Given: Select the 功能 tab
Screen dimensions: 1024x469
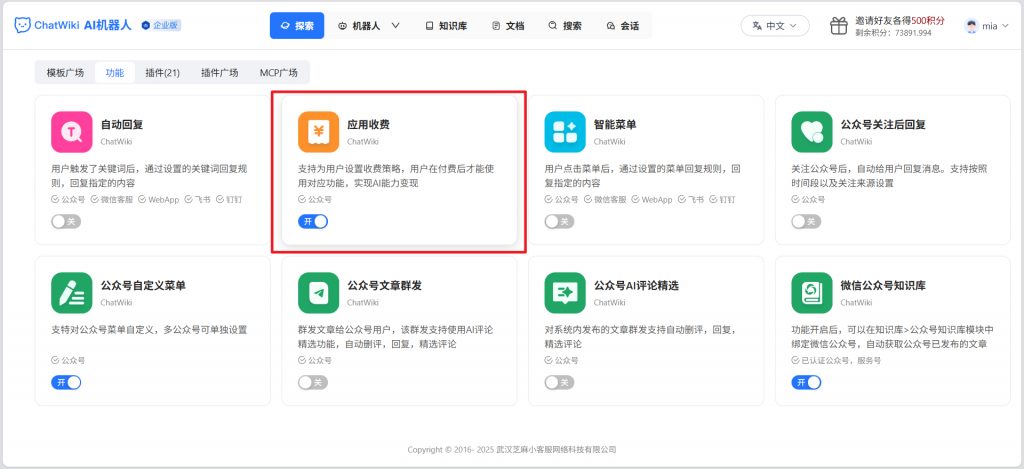Looking at the screenshot, I should click(x=114, y=73).
